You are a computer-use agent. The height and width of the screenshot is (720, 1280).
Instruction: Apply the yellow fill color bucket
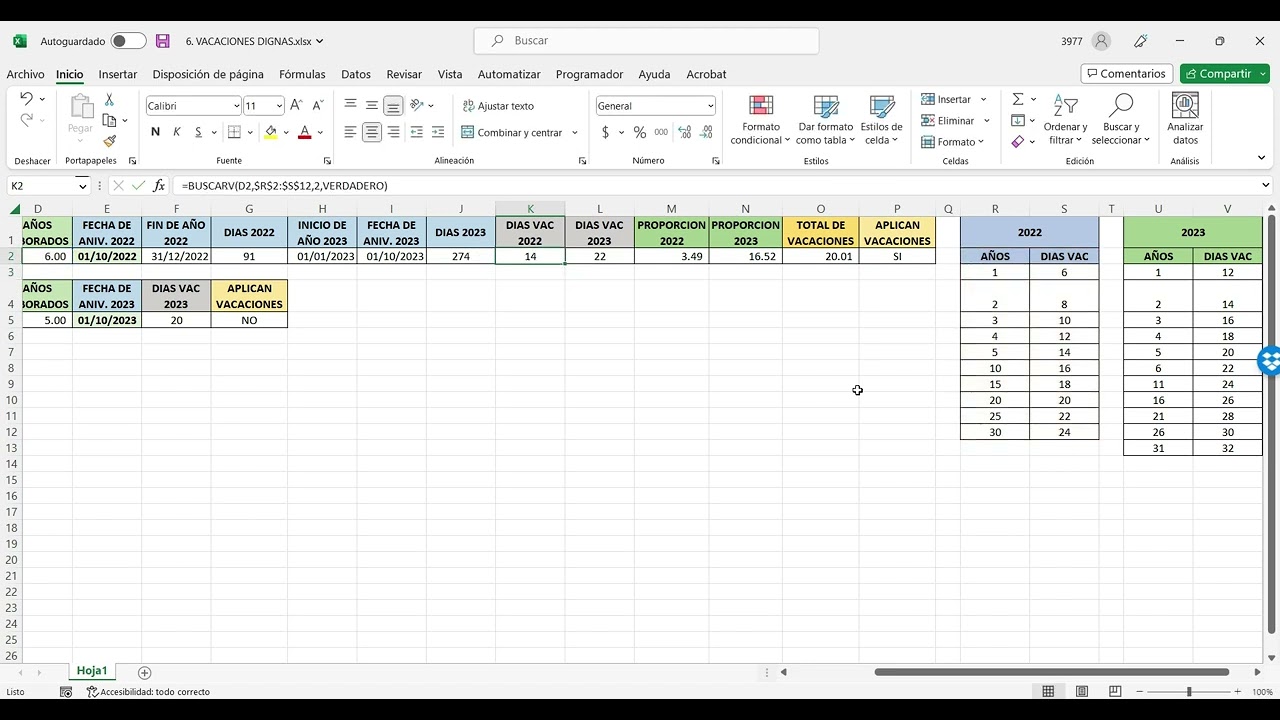(x=271, y=132)
